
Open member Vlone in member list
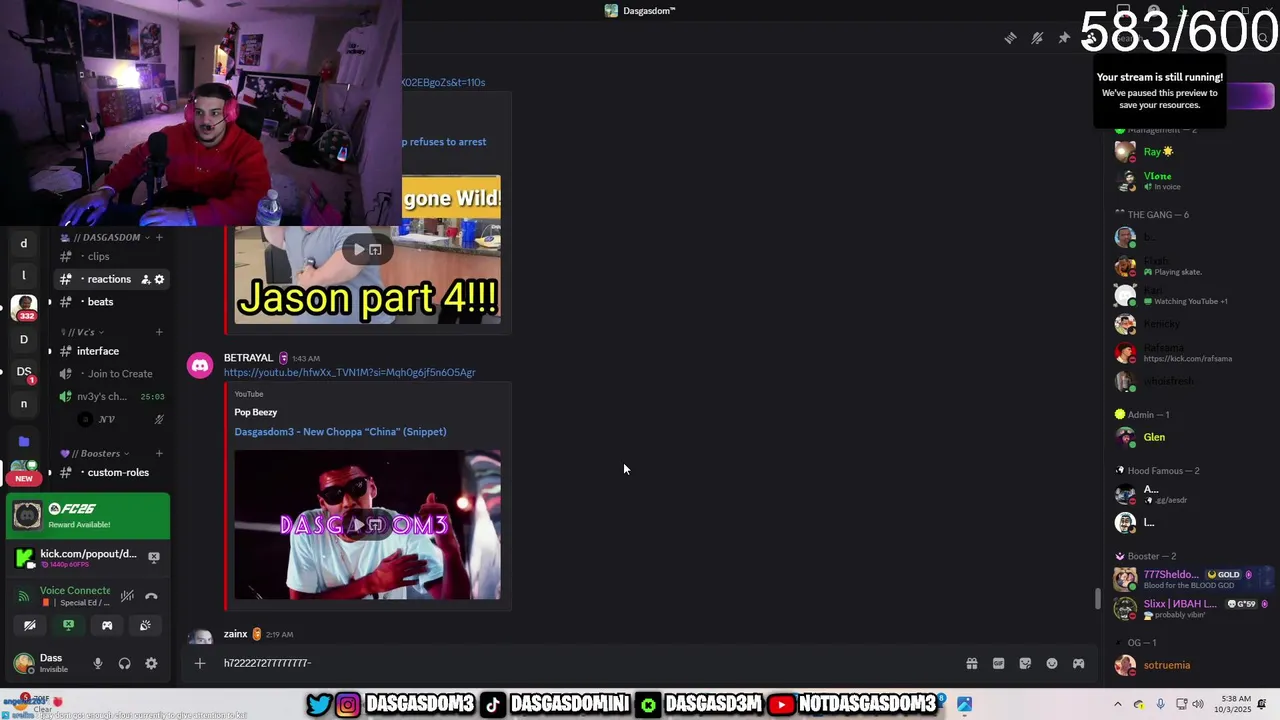(x=1157, y=180)
